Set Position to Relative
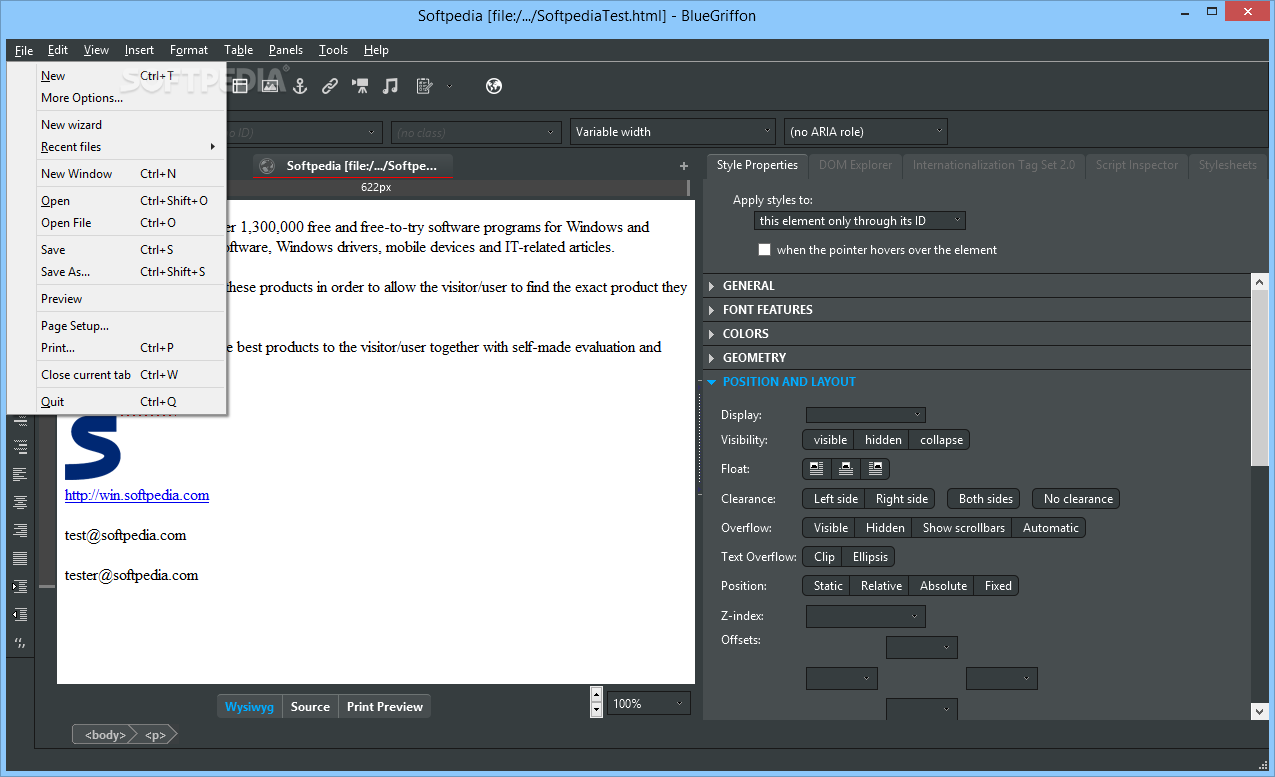The width and height of the screenshot is (1275, 777). pos(881,586)
